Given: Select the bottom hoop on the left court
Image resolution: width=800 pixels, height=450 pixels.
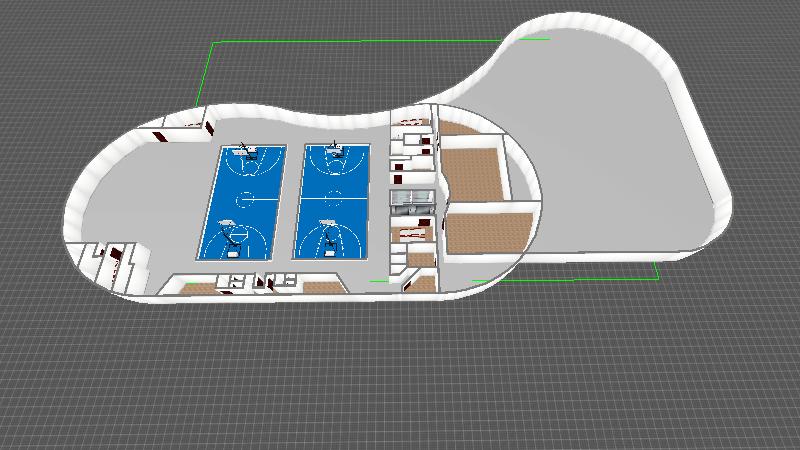Looking at the screenshot, I should [x=231, y=236].
